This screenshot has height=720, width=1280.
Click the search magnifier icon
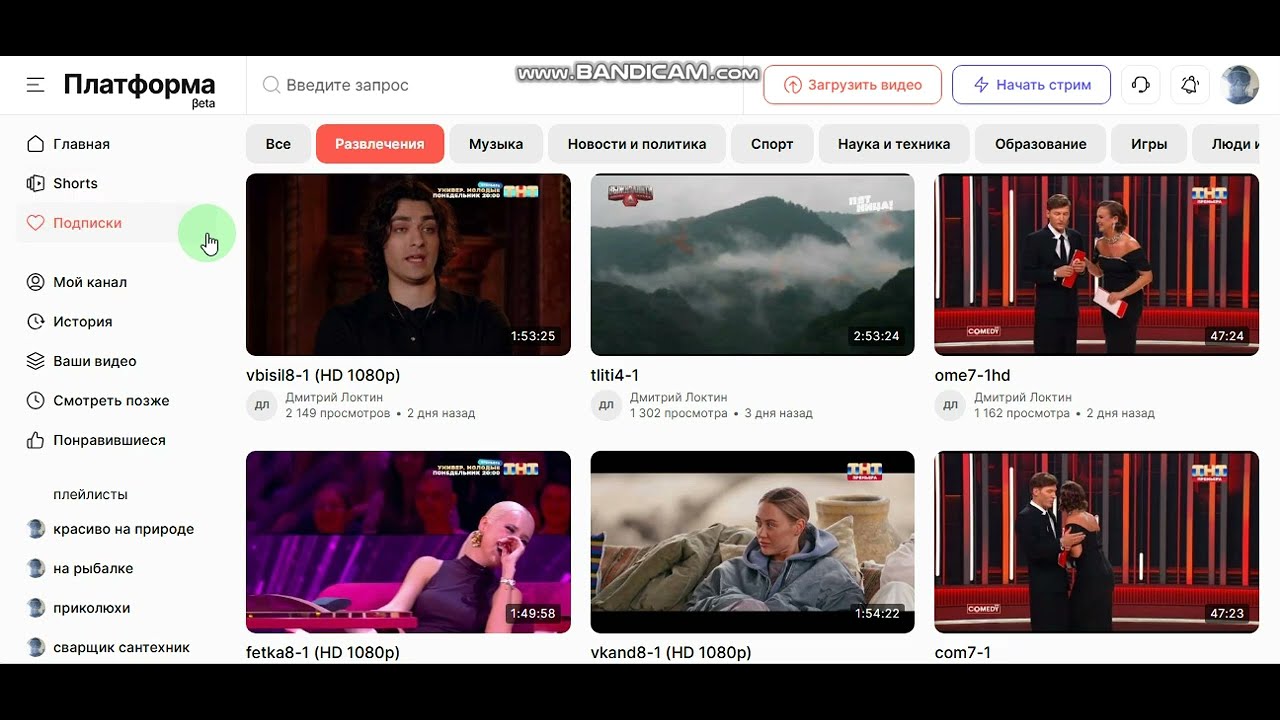click(271, 85)
